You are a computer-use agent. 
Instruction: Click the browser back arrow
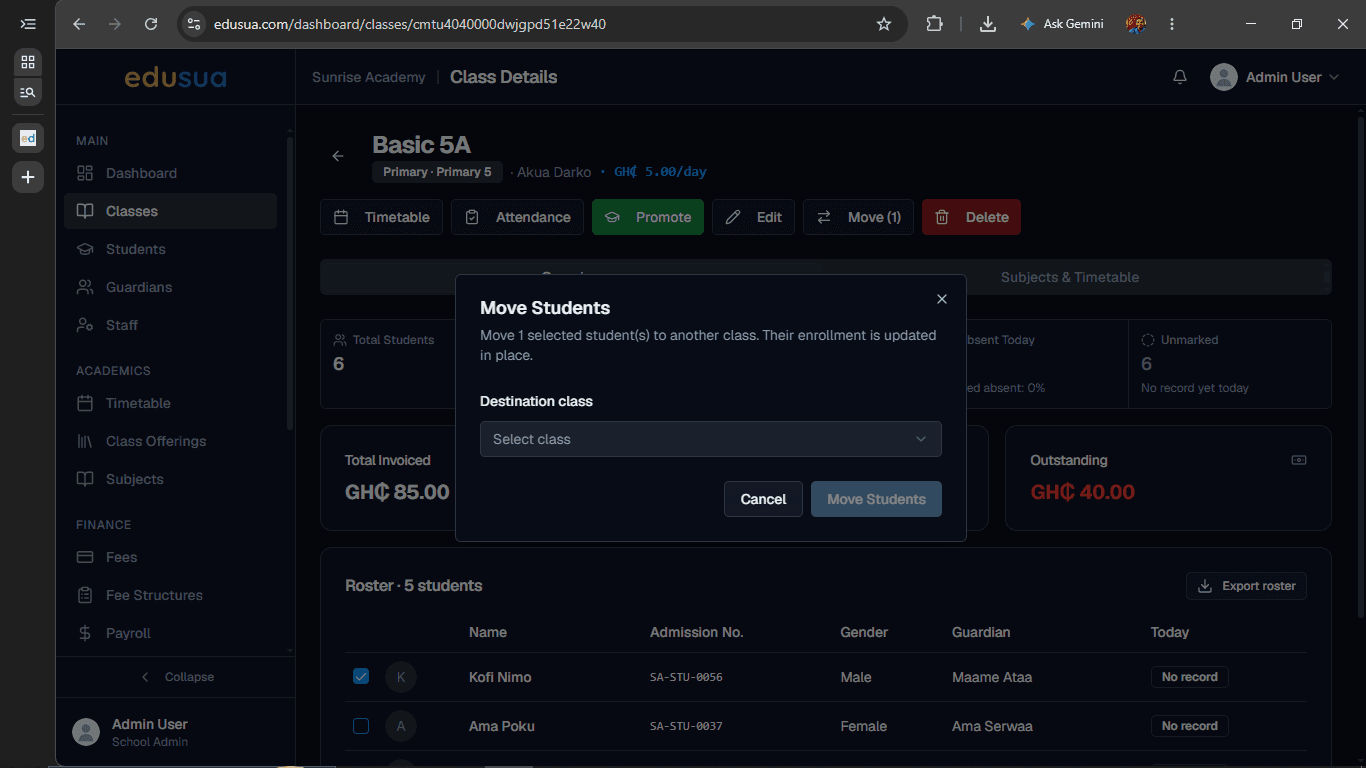(x=79, y=24)
